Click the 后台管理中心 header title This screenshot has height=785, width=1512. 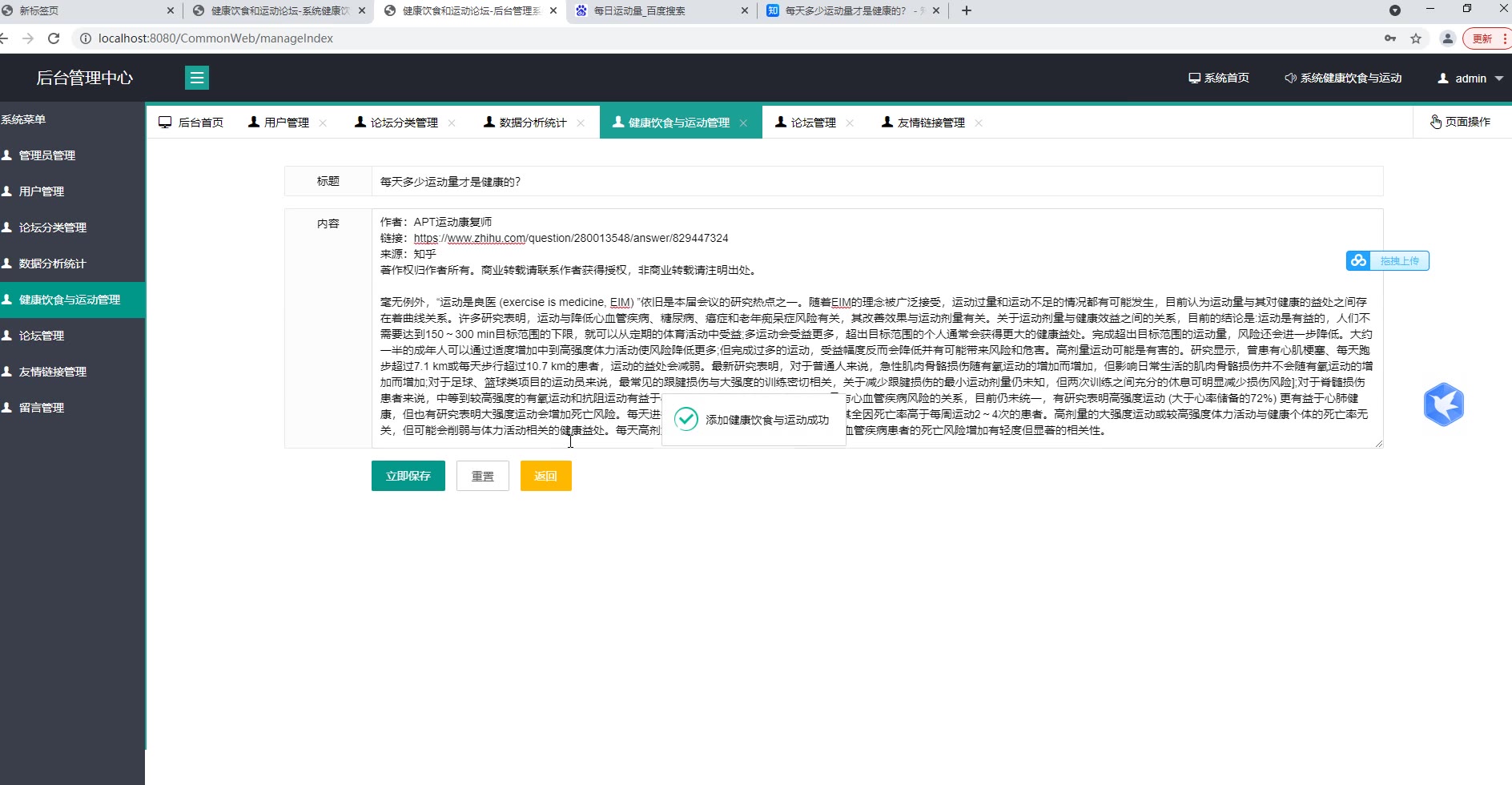(84, 78)
